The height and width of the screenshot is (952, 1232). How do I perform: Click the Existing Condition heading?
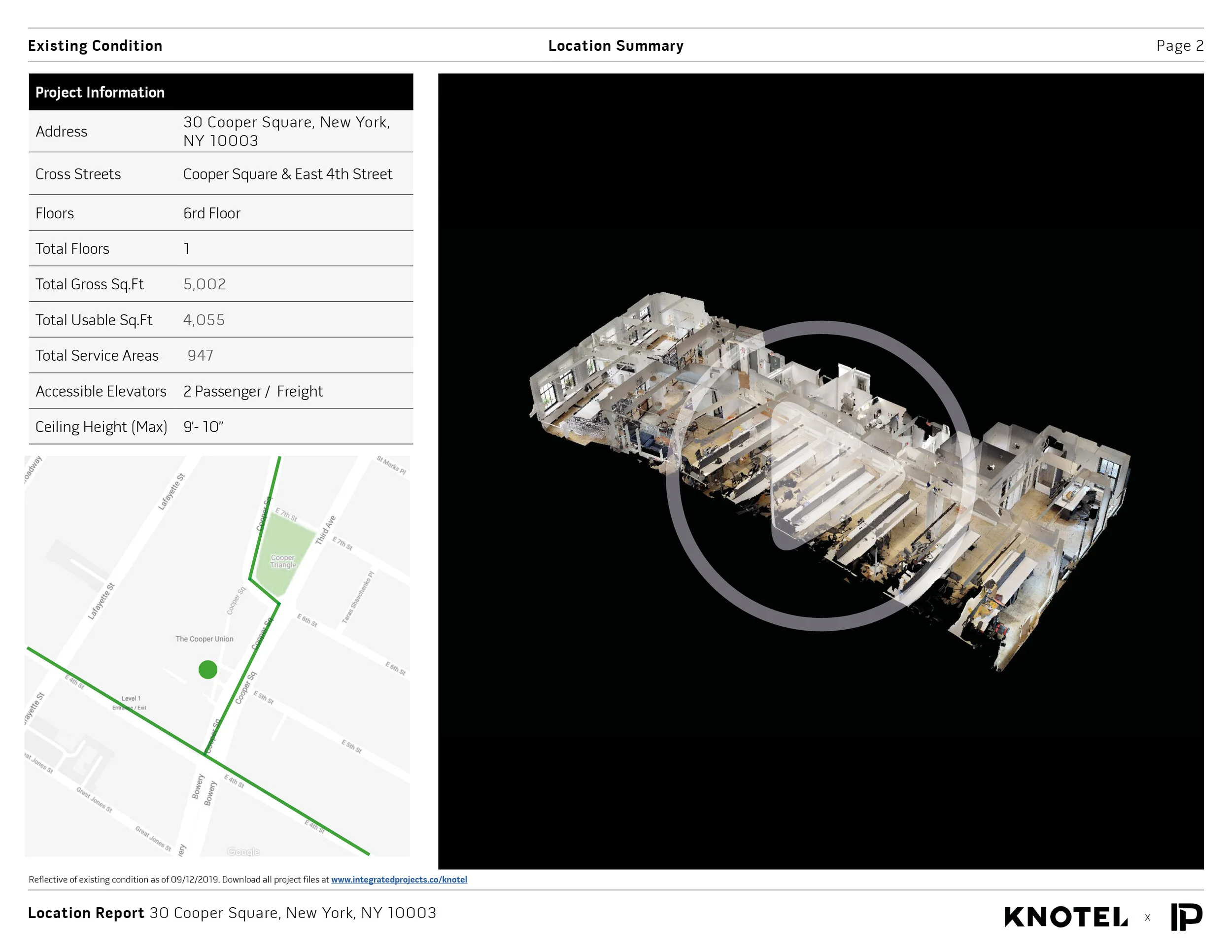click(95, 46)
